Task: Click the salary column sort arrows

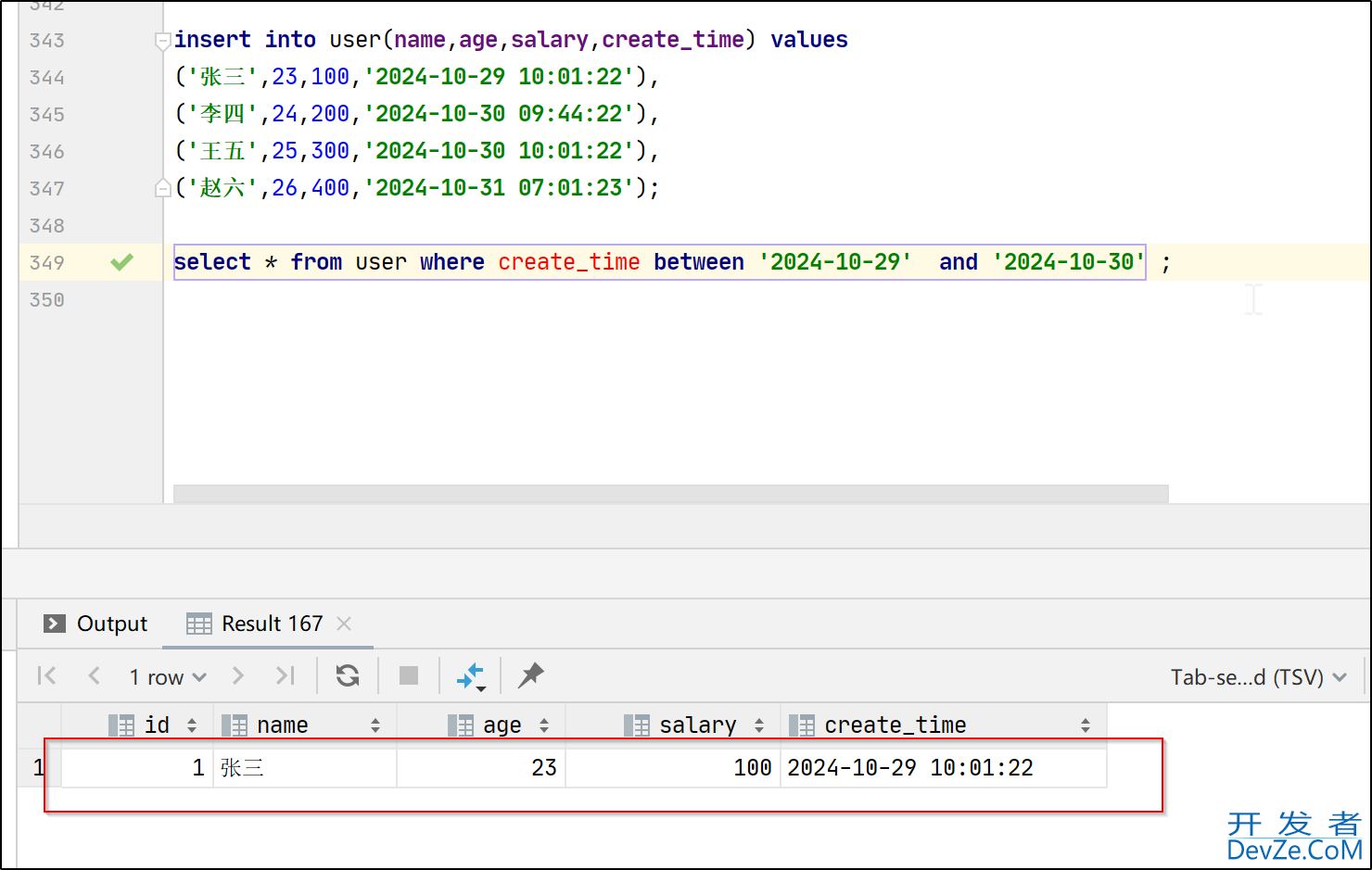Action: 759,725
